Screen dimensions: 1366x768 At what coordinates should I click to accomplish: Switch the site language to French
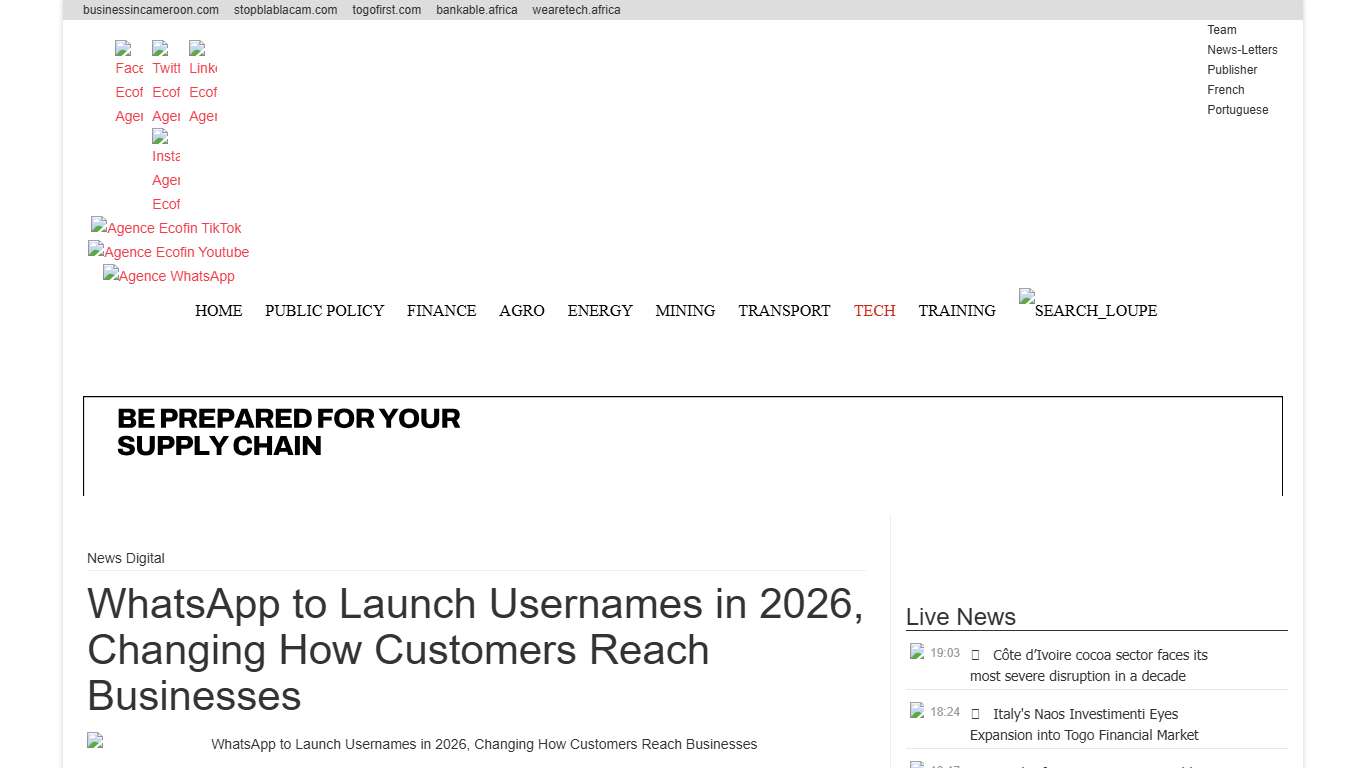tap(1225, 90)
